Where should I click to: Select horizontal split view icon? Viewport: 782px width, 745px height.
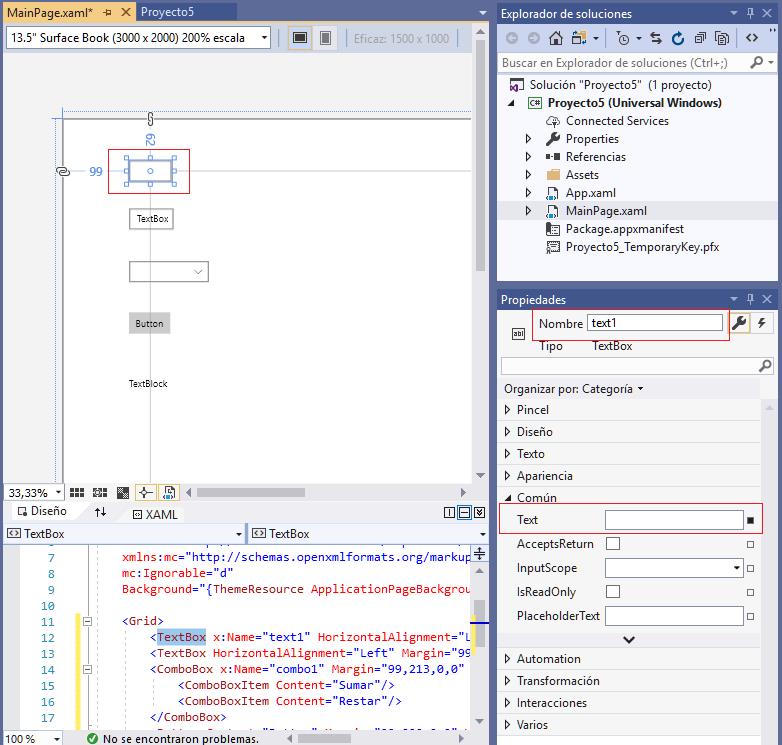tap(464, 513)
